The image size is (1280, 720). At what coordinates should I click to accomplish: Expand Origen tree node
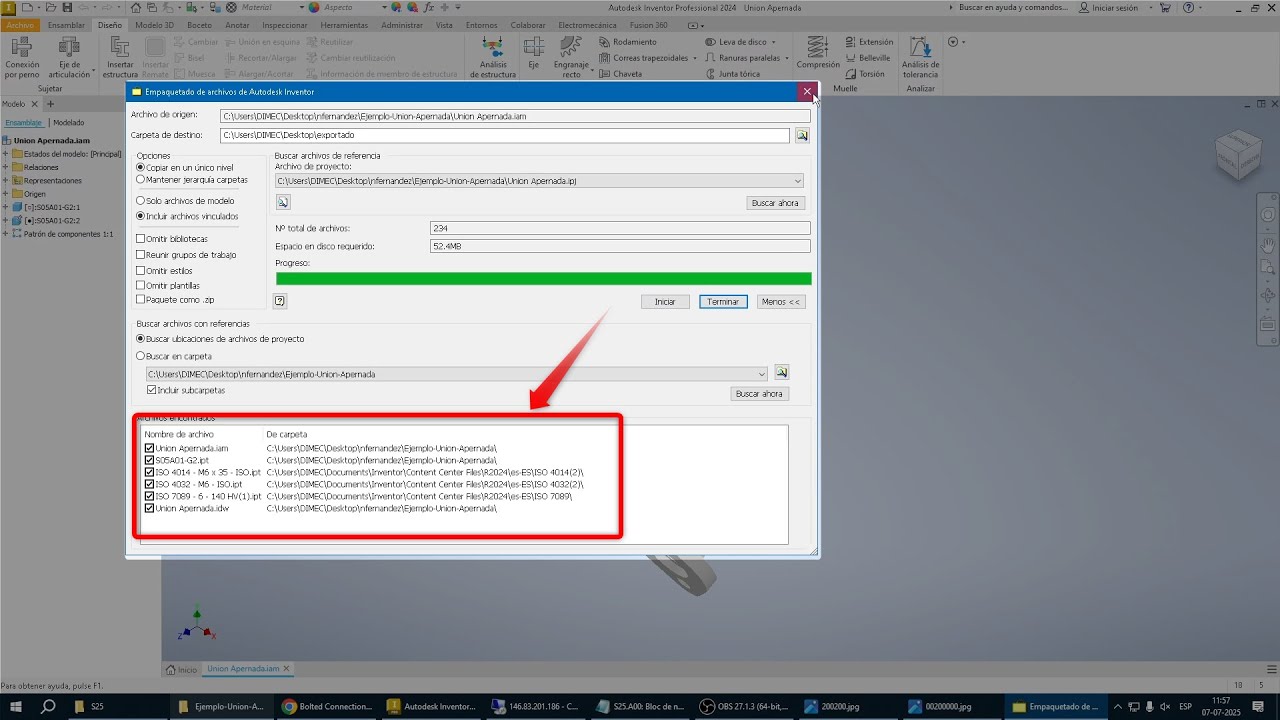coord(5,194)
